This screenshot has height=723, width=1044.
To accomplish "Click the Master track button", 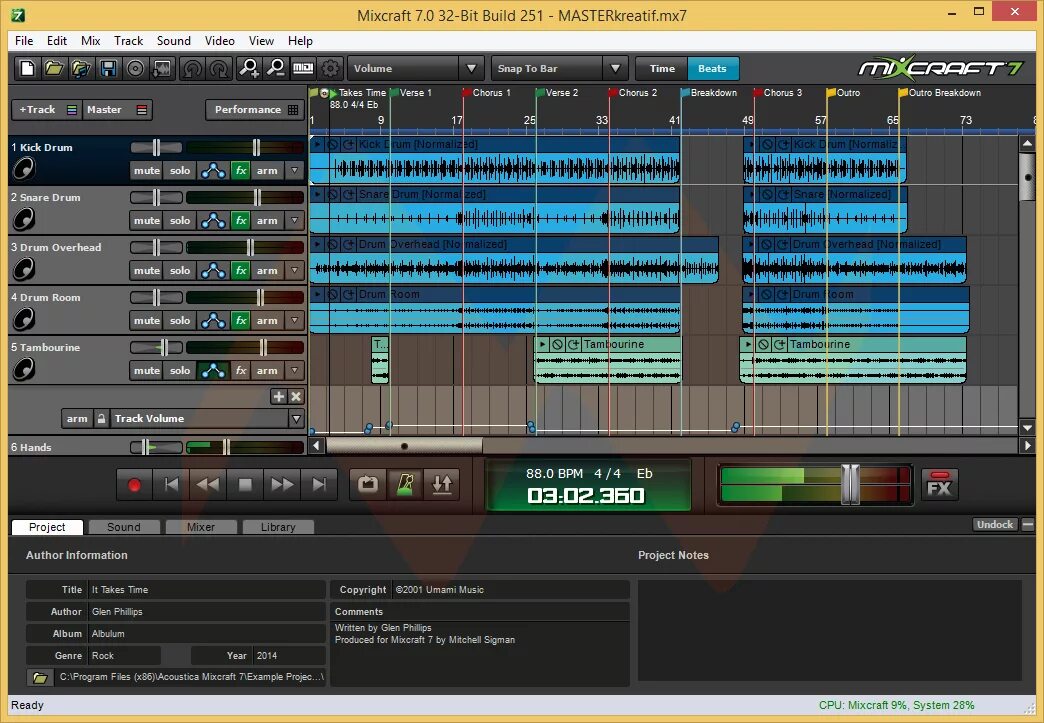I will coord(117,110).
